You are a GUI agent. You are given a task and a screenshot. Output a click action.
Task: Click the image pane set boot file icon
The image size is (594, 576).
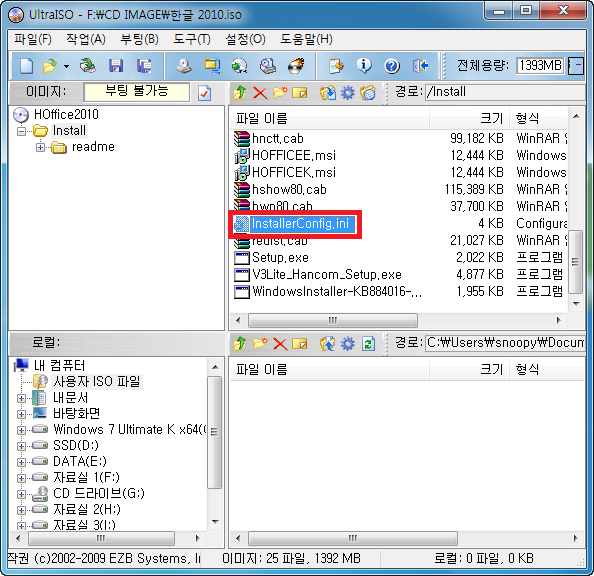[367, 92]
